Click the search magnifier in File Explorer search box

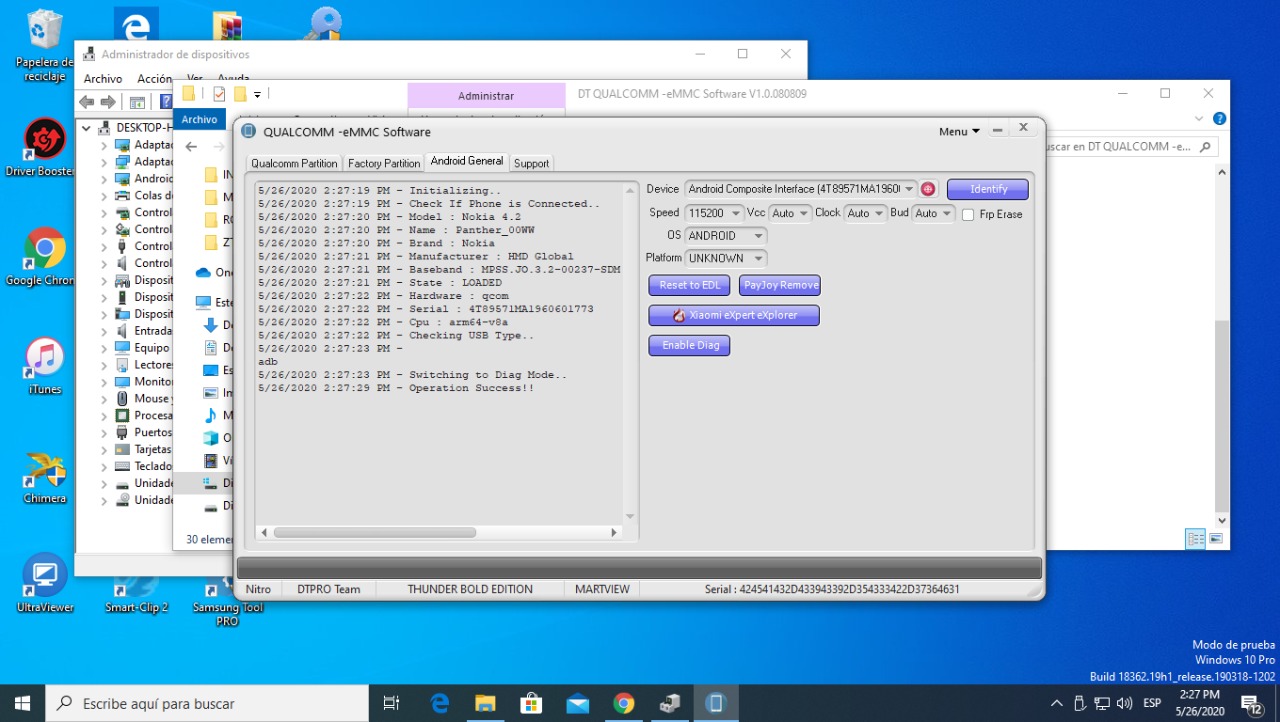point(1206,146)
